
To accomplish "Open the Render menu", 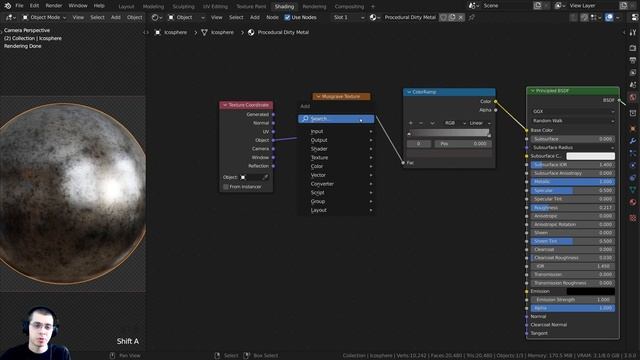I will 54,6.
